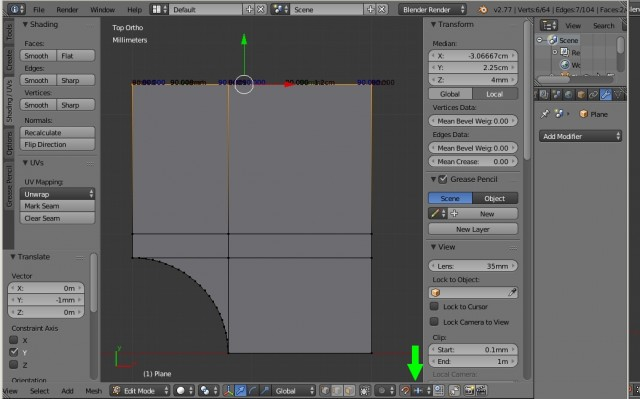Screen dimensions: 640x399
Task: Open the Modifiers properties tab wrench icon
Action: 606,95
